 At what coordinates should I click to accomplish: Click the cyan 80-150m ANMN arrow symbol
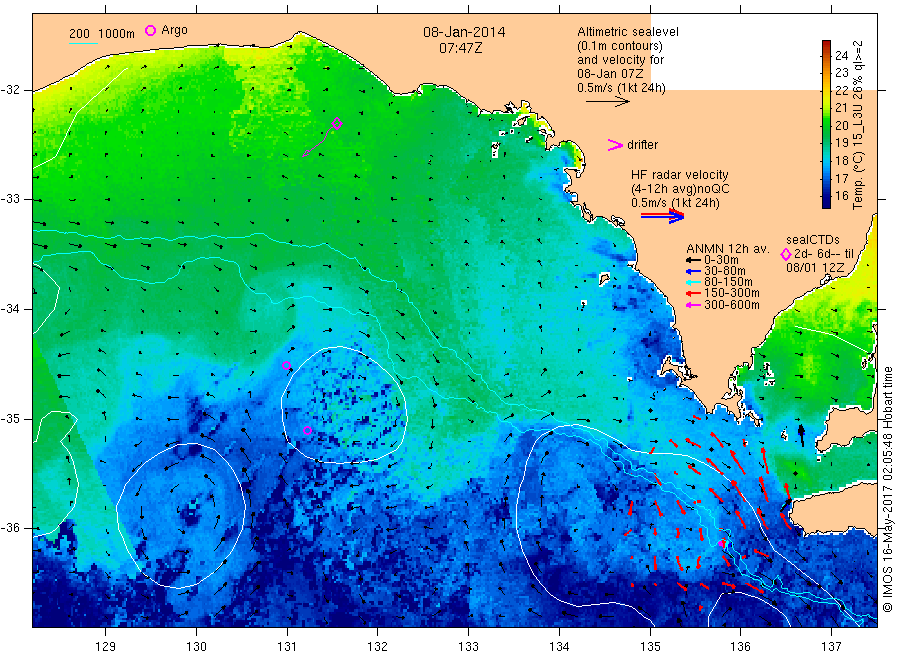(693, 282)
